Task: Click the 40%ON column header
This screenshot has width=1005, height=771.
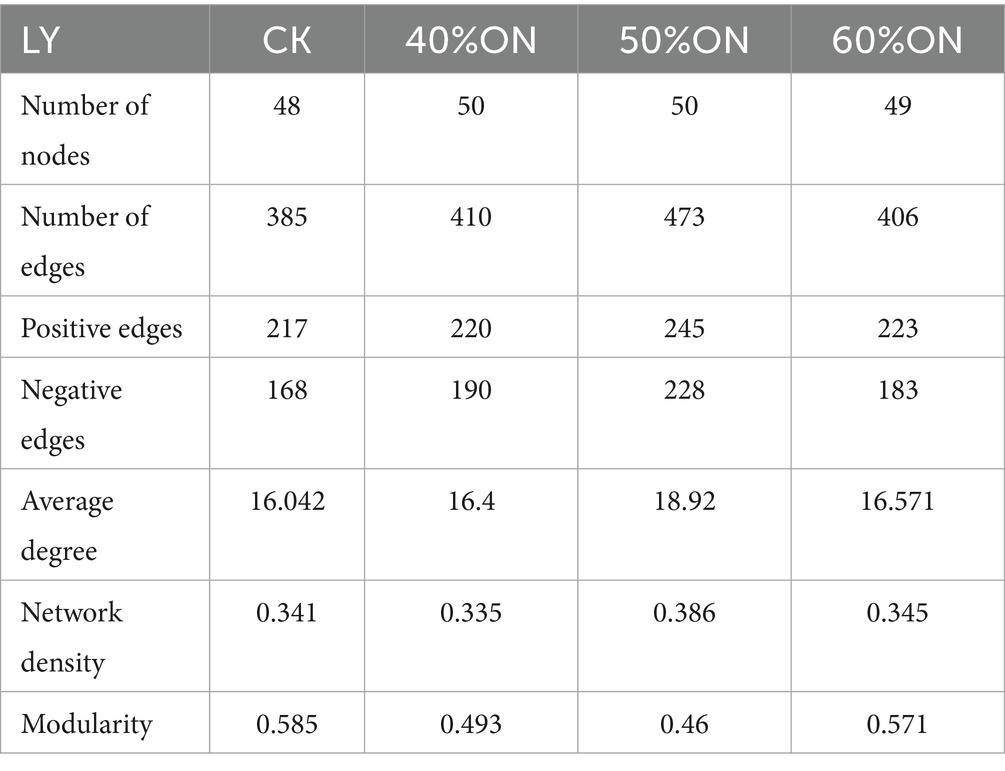Action: coord(470,40)
